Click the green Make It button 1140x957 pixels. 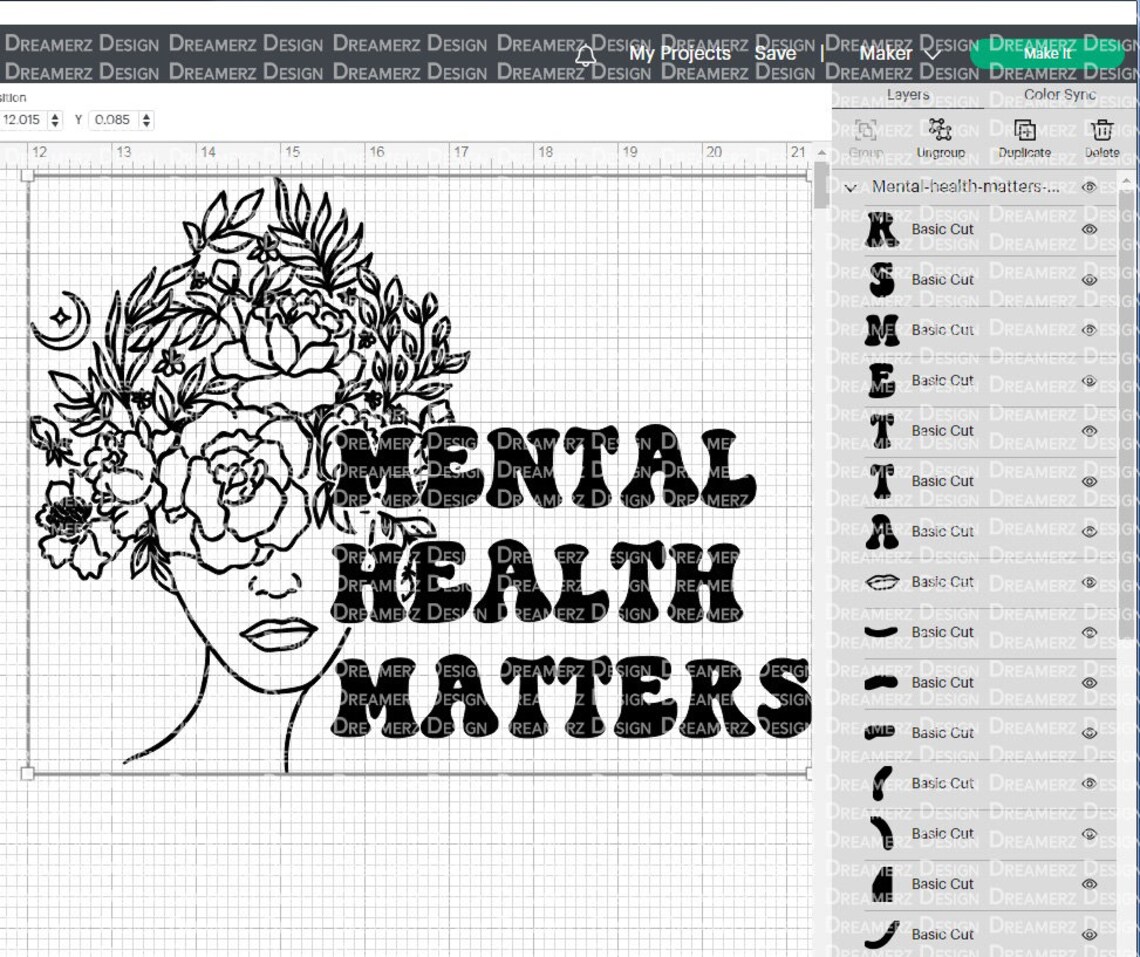(1046, 54)
